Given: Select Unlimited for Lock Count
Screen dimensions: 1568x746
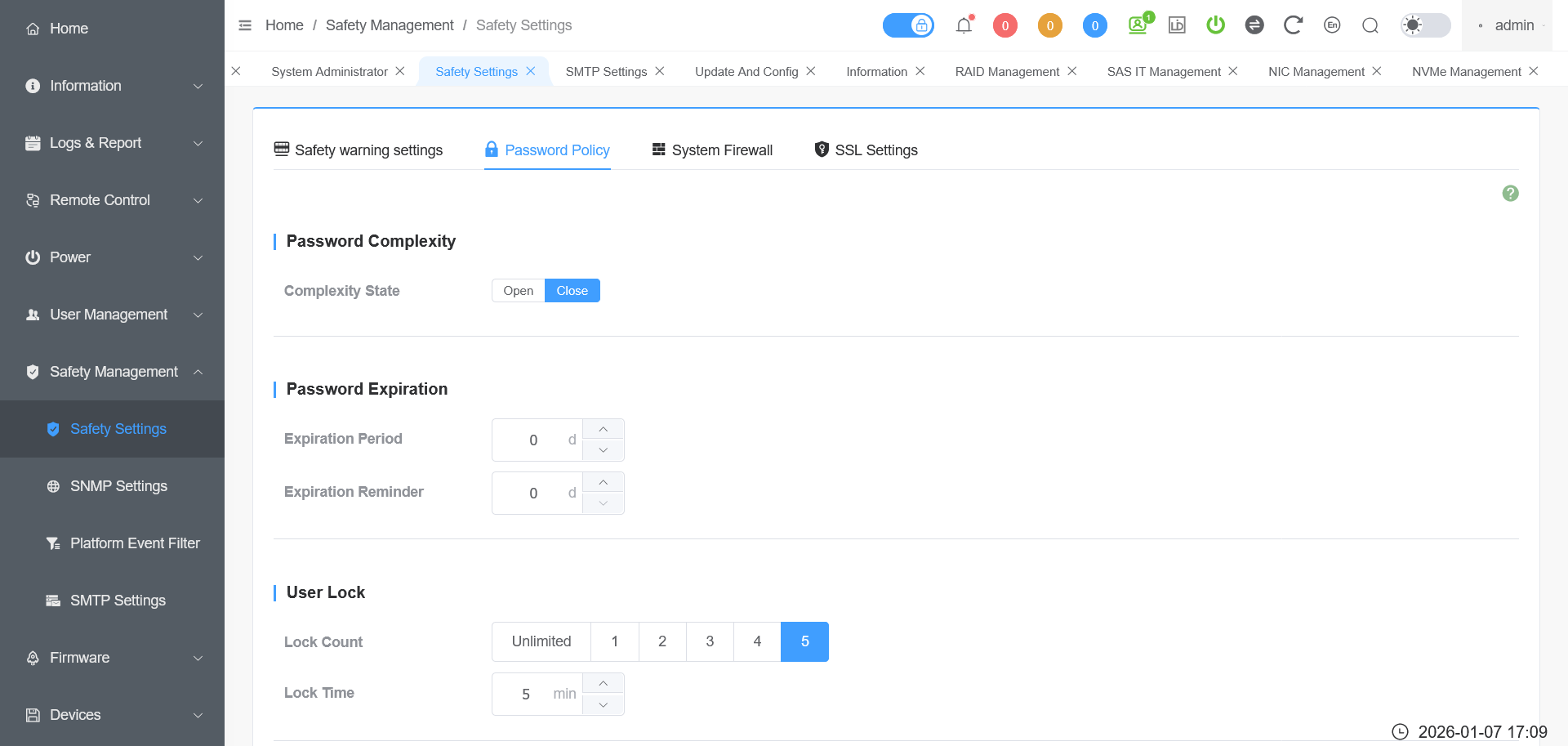Looking at the screenshot, I should coord(541,641).
